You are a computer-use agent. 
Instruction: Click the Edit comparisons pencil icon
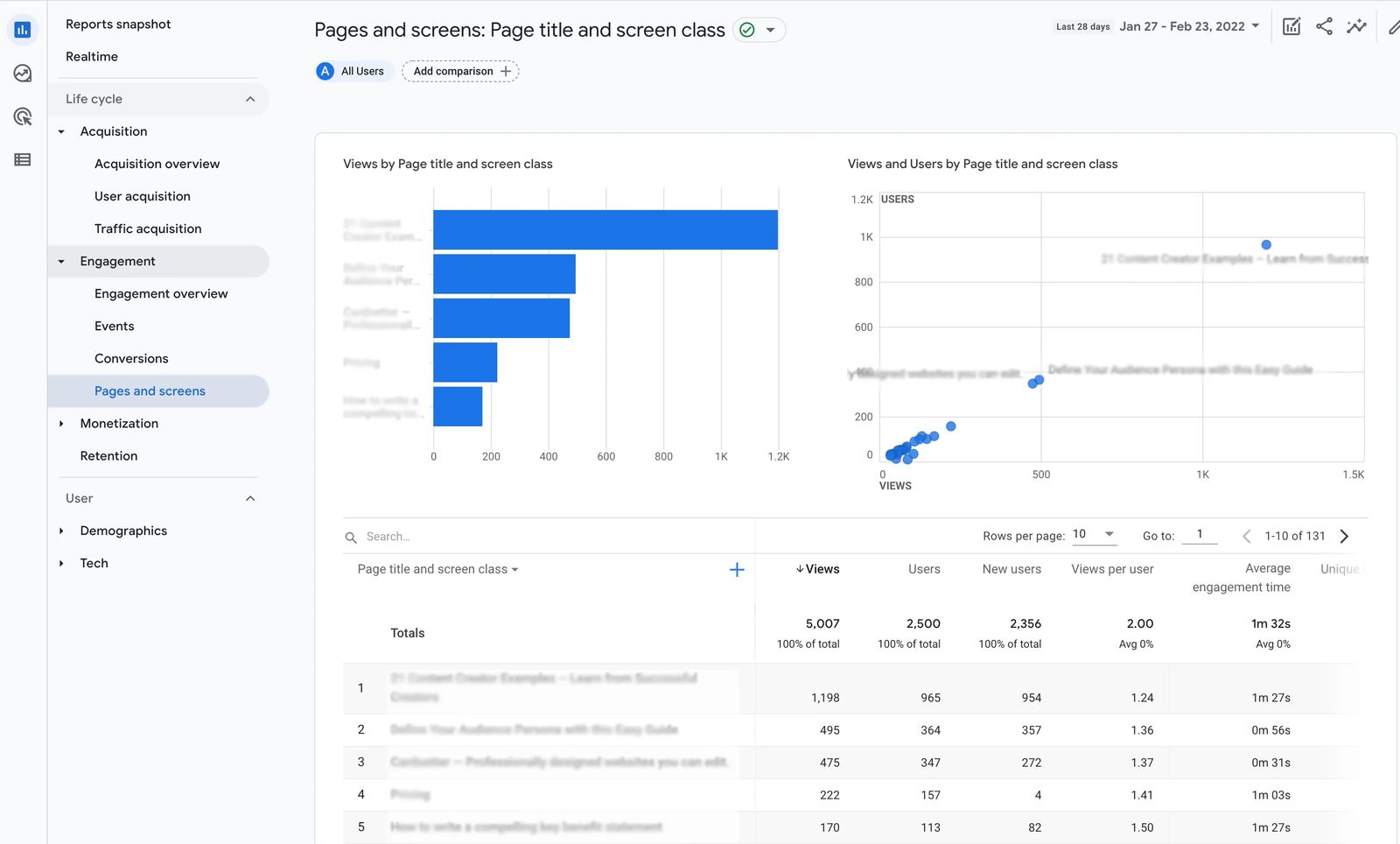pyautogui.click(x=1393, y=26)
